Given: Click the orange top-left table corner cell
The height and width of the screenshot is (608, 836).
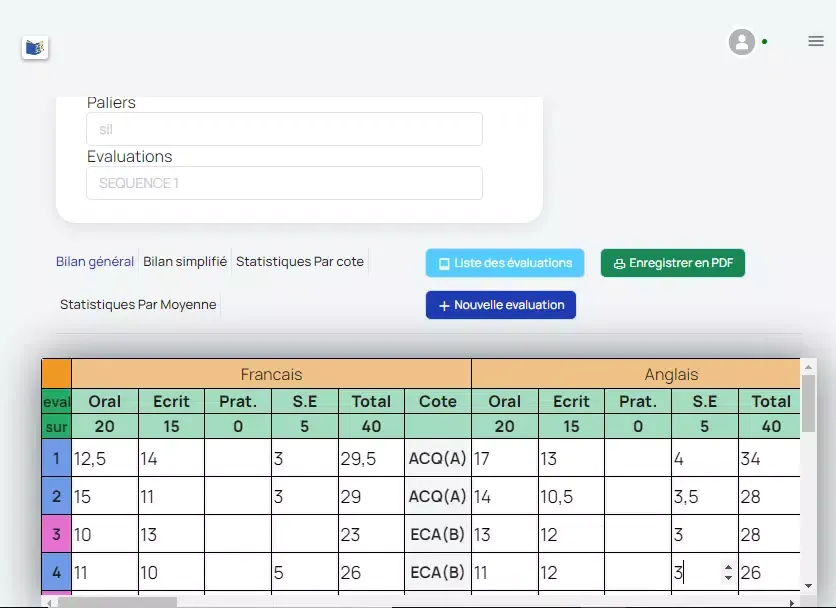Looking at the screenshot, I should pyautogui.click(x=57, y=373).
